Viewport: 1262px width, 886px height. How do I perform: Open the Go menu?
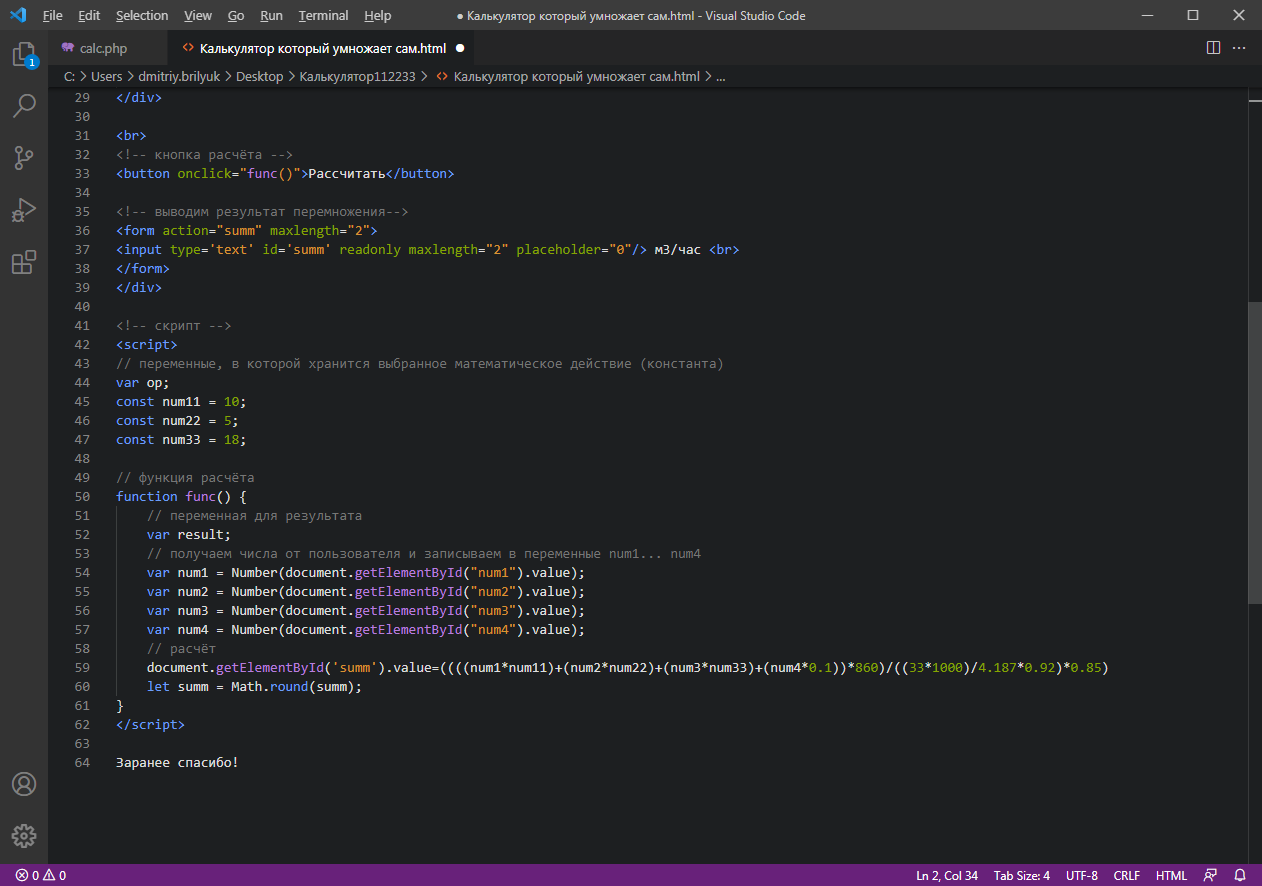click(236, 15)
